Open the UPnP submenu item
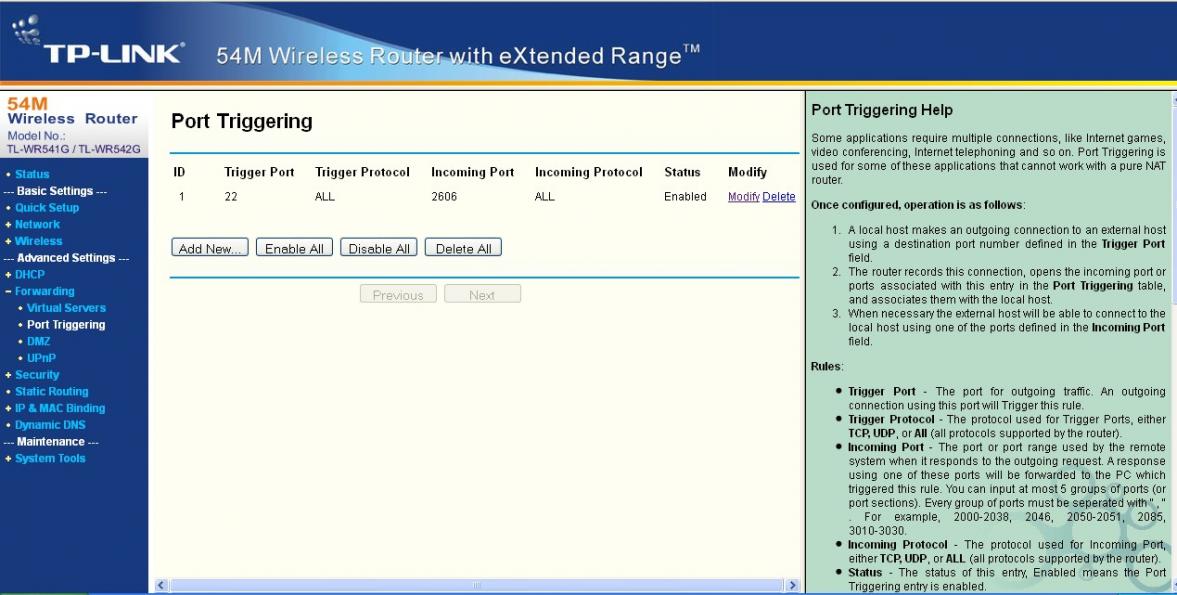Screen dimensions: 1177x595 pos(39,358)
